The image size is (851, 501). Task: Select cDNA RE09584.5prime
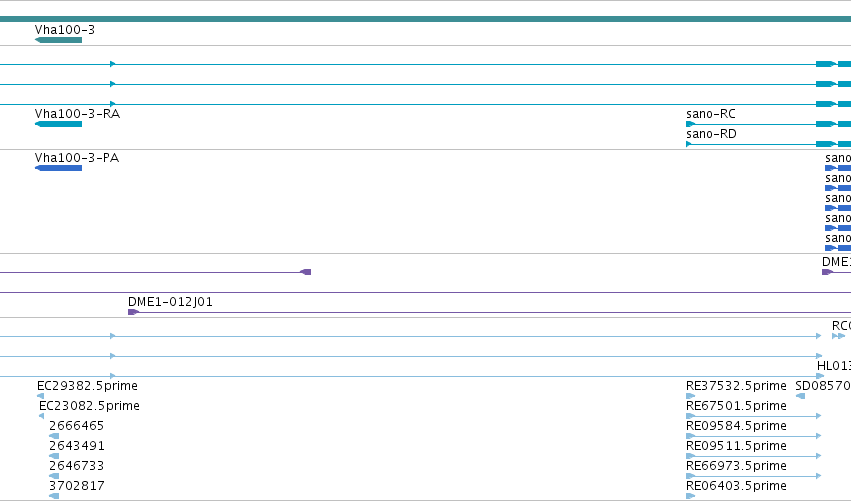(736, 426)
